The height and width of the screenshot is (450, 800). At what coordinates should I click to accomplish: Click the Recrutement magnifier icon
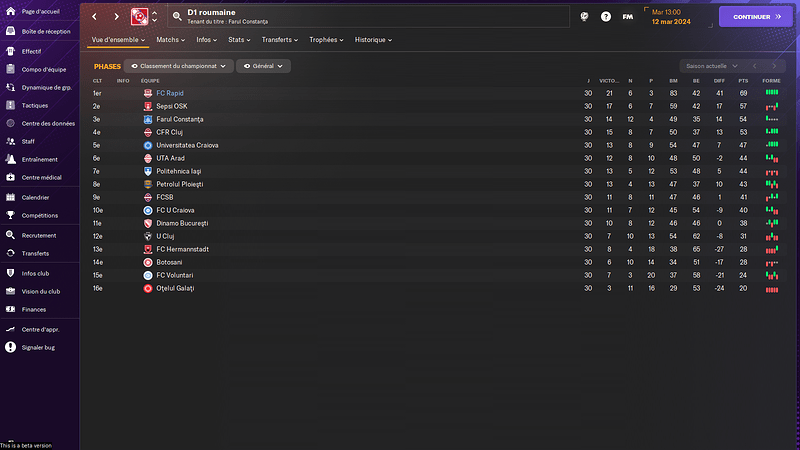(10, 235)
